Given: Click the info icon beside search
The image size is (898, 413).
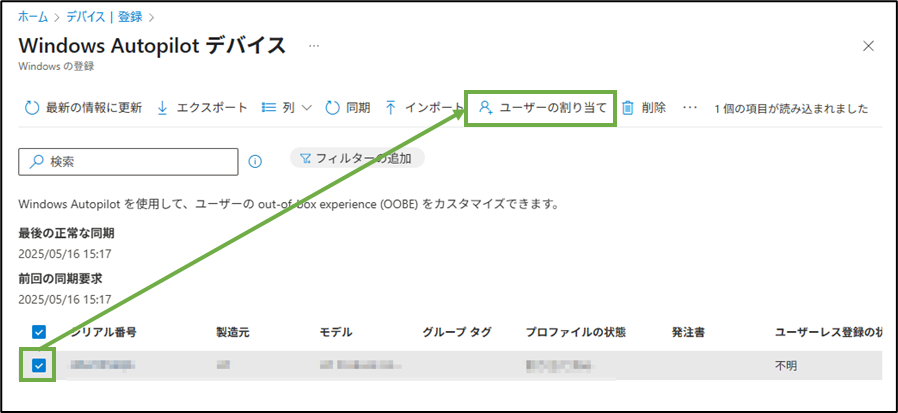Looking at the screenshot, I should [255, 162].
